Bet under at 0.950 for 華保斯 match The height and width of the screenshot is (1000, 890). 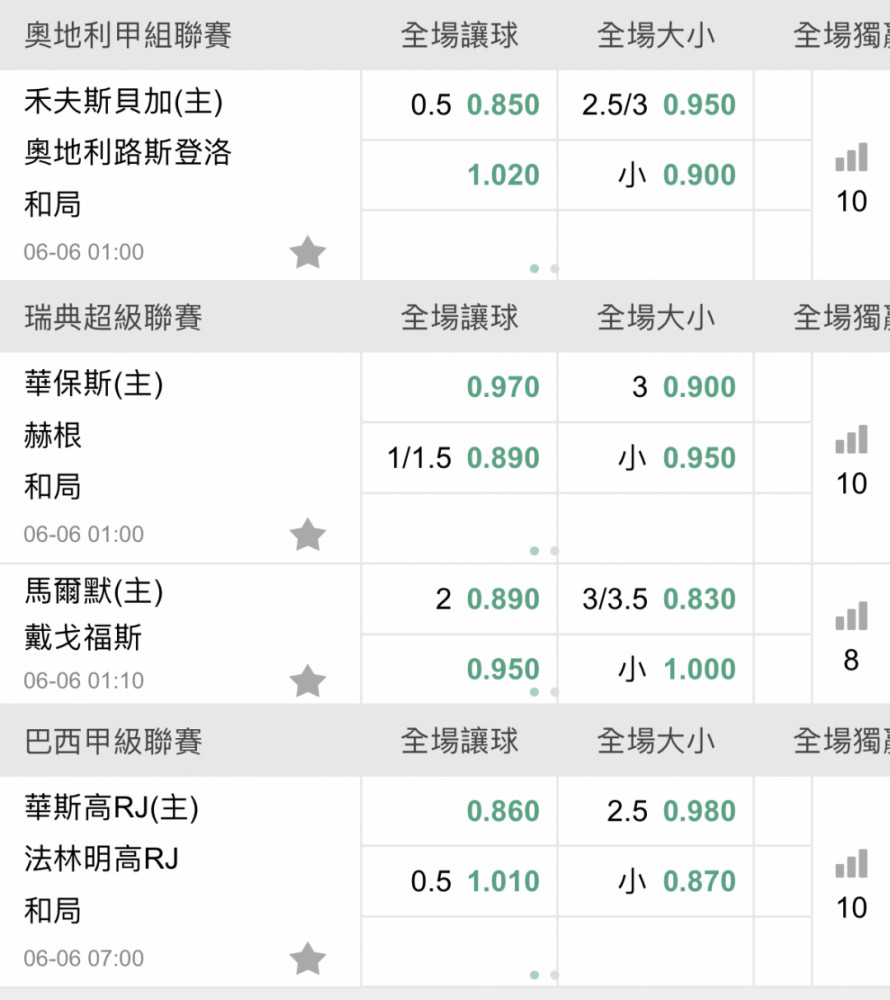tap(655, 458)
